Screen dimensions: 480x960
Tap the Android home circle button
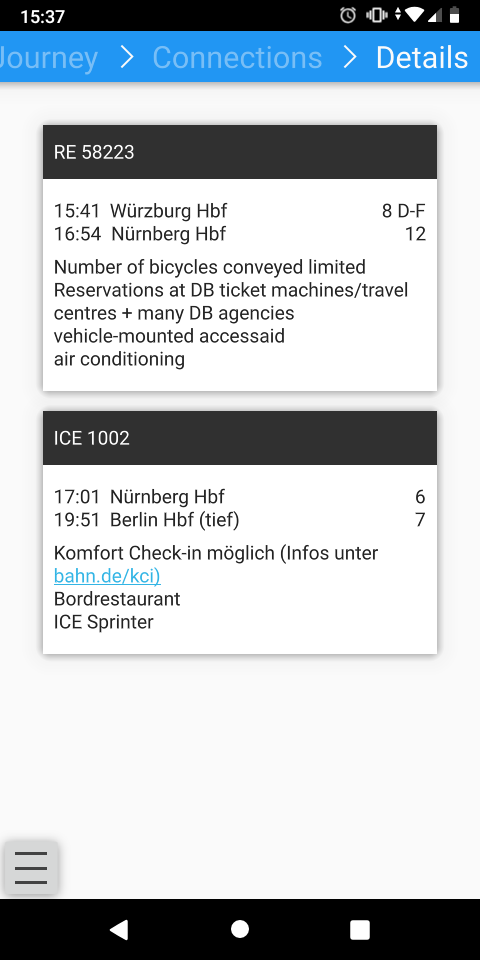click(x=240, y=929)
